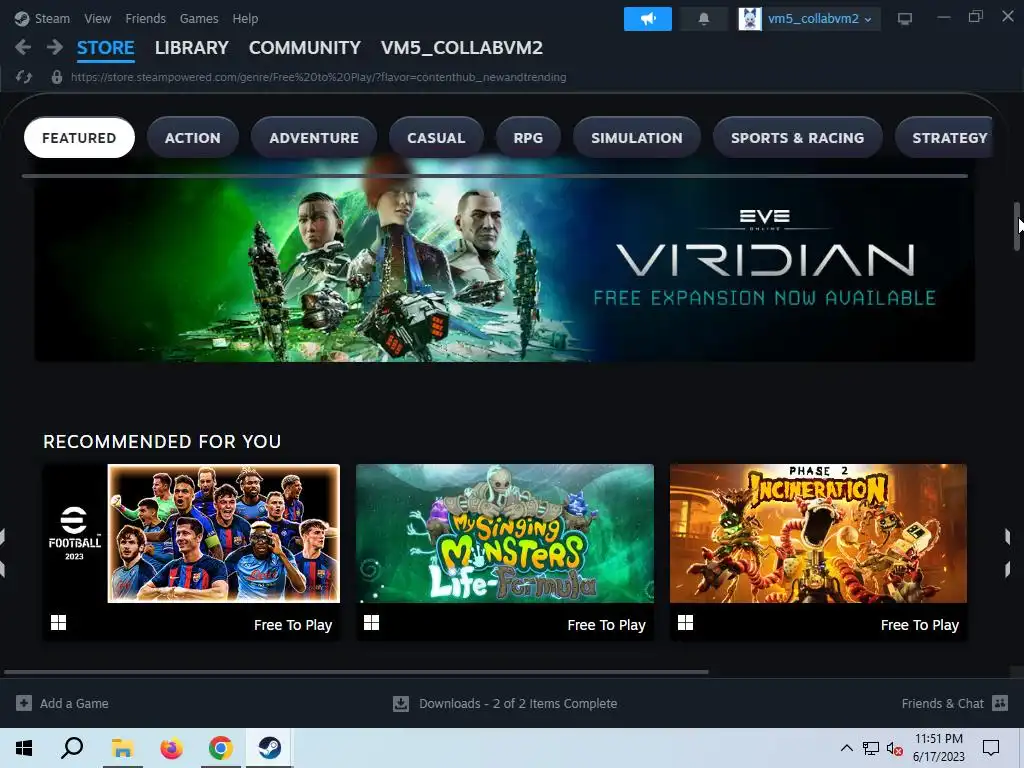Click the padlock security icon
This screenshot has height=768, width=1024.
(x=57, y=77)
